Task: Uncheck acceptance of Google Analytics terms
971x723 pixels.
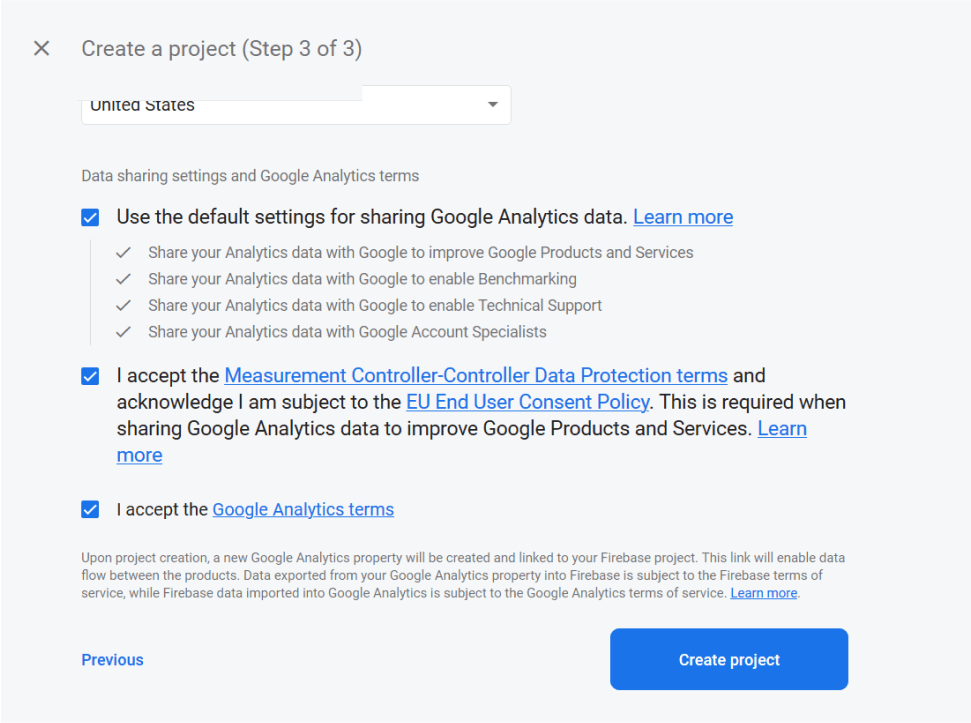Action: (90, 509)
